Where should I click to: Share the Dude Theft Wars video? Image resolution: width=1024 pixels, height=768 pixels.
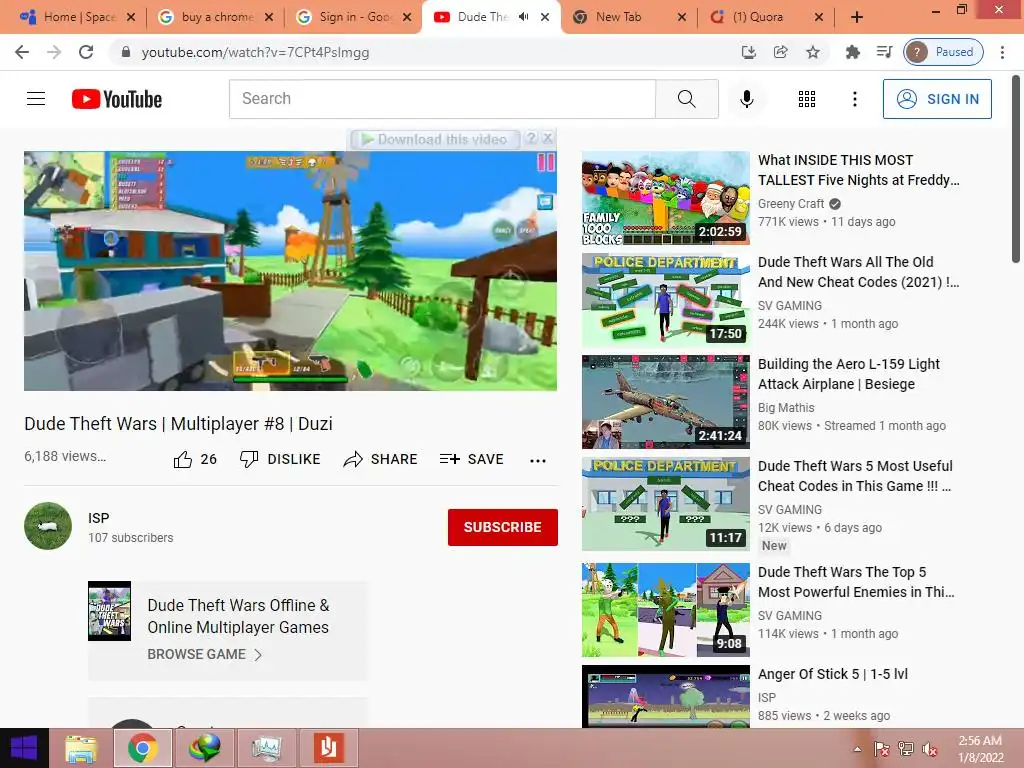click(380, 459)
